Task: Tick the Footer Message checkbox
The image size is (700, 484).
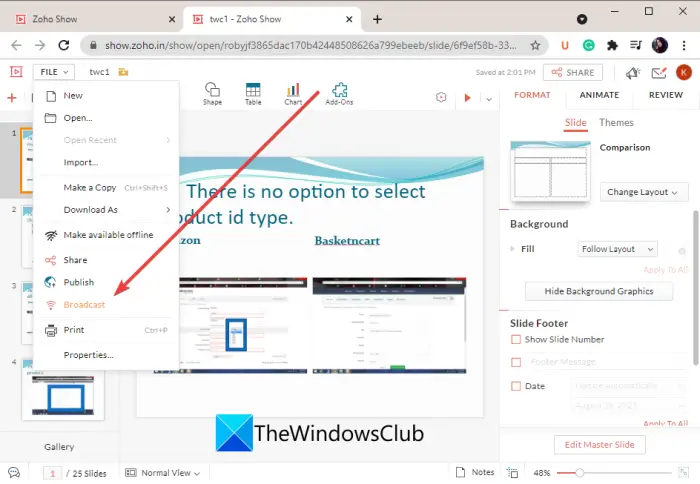Action: 516,362
